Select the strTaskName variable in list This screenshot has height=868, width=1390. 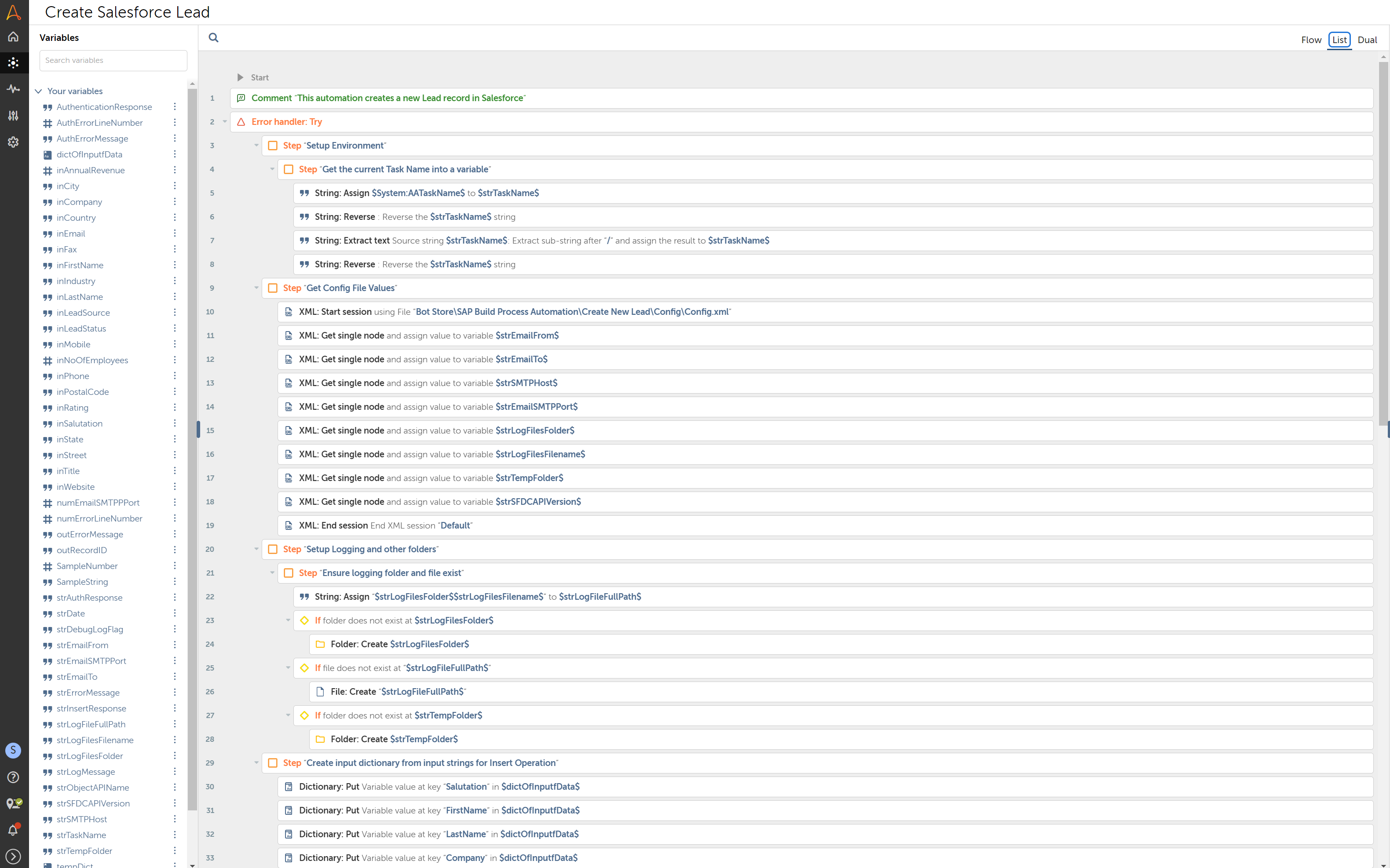[81, 835]
